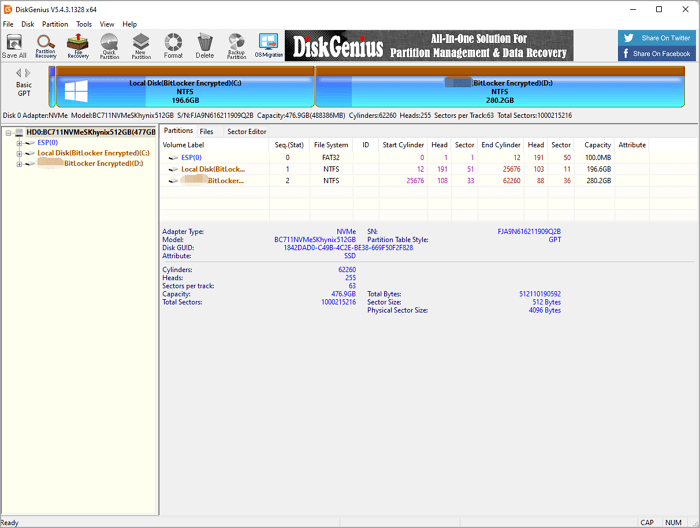
Task: Expand the ESP(0) tree node
Action: (x=19, y=143)
